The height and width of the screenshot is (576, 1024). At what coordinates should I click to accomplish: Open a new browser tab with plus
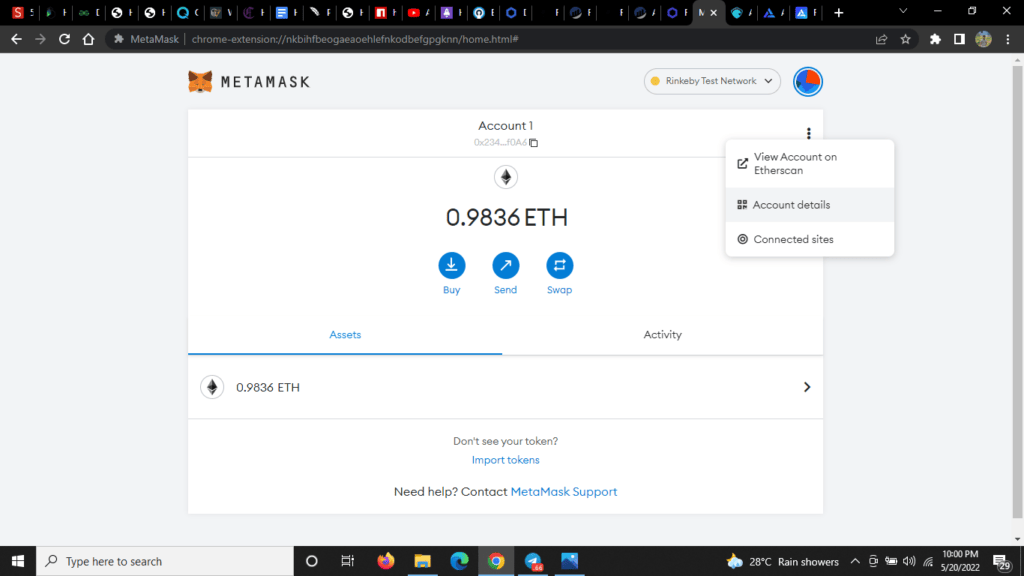[x=839, y=12]
